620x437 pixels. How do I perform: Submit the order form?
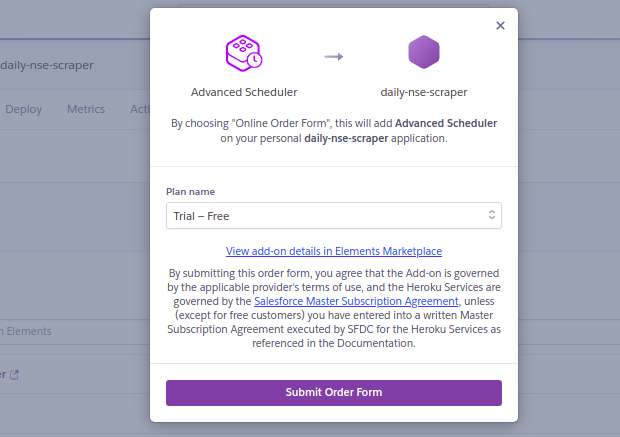point(334,393)
